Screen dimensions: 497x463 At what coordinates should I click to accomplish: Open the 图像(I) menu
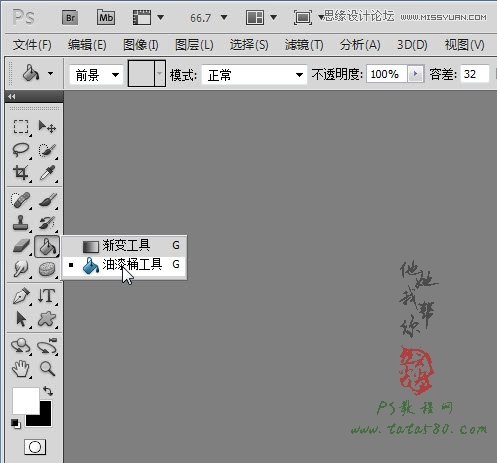[141, 45]
